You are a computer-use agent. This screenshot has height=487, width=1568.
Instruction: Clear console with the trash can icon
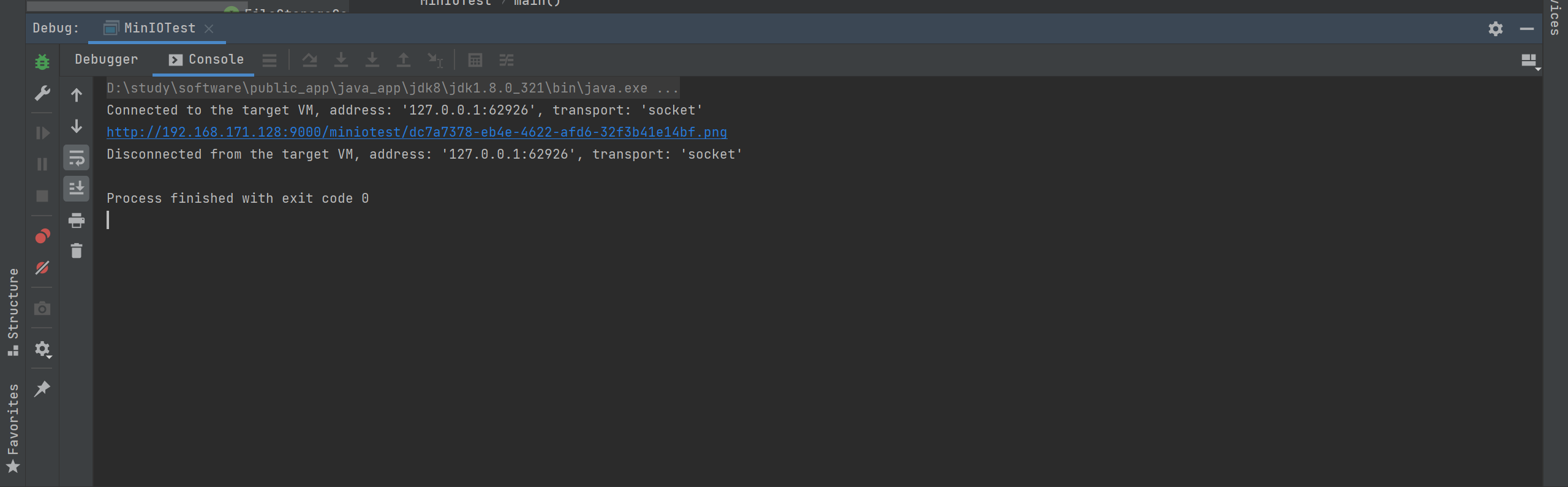tap(77, 251)
